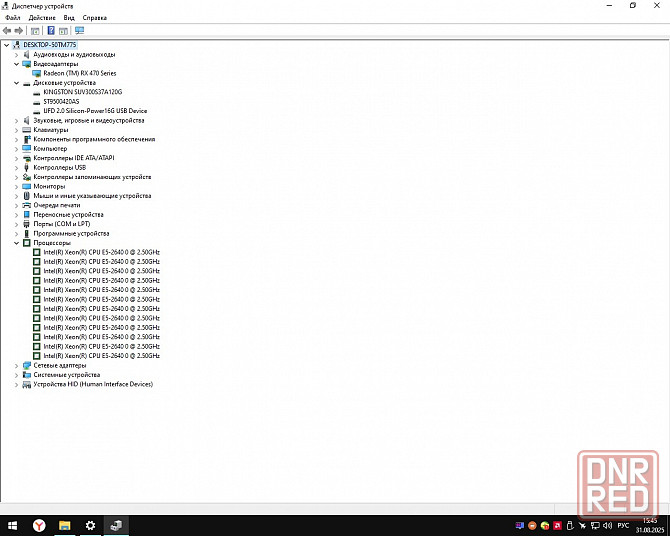Click the scan hardware monitor toolbar icon
Screen dimensions: 670x536
80,31
